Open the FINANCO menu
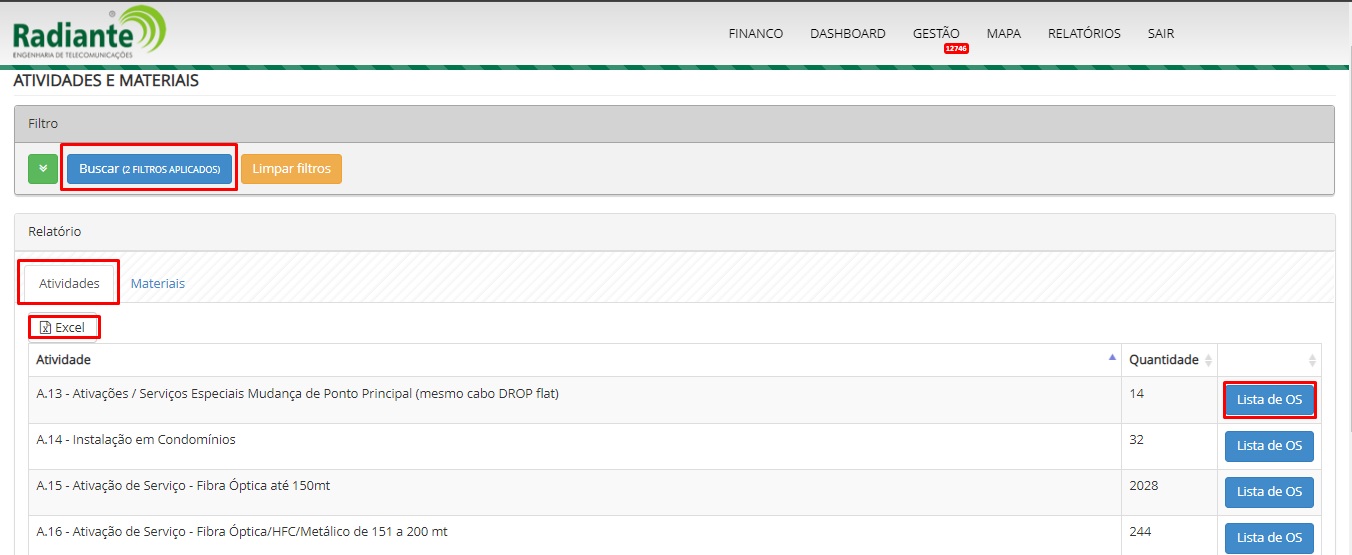Image resolution: width=1352 pixels, height=555 pixels. (x=755, y=33)
